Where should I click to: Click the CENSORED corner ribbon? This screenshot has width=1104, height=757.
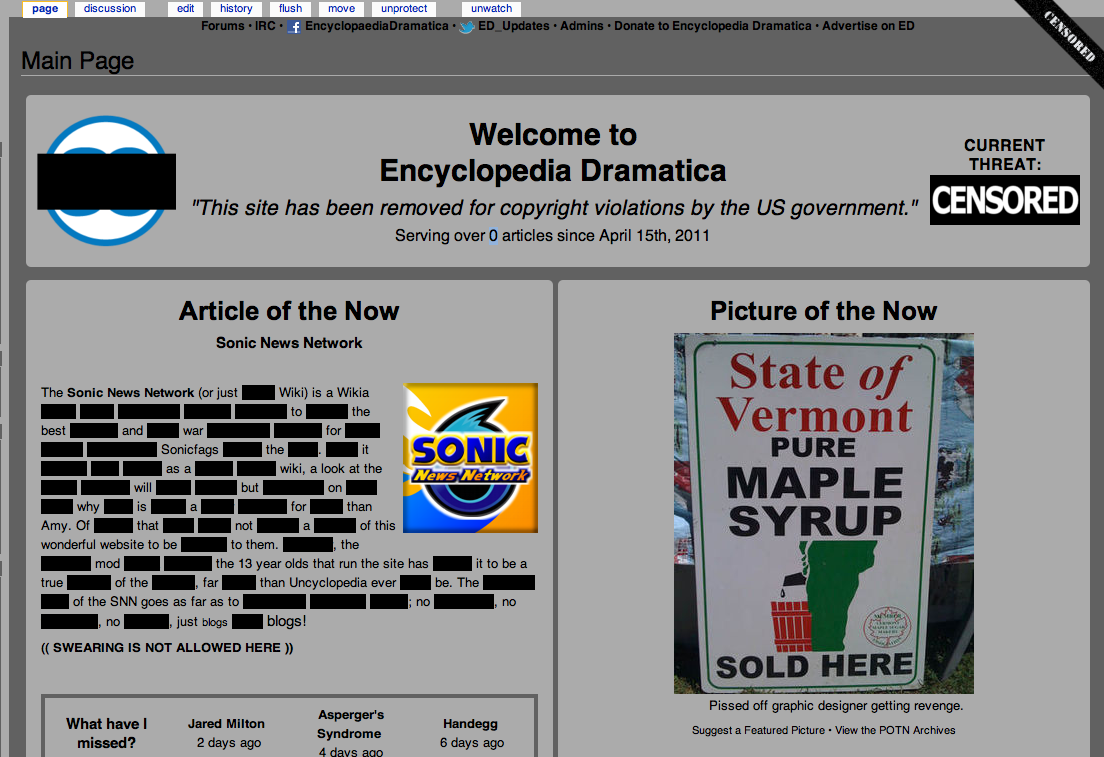(x=1069, y=32)
